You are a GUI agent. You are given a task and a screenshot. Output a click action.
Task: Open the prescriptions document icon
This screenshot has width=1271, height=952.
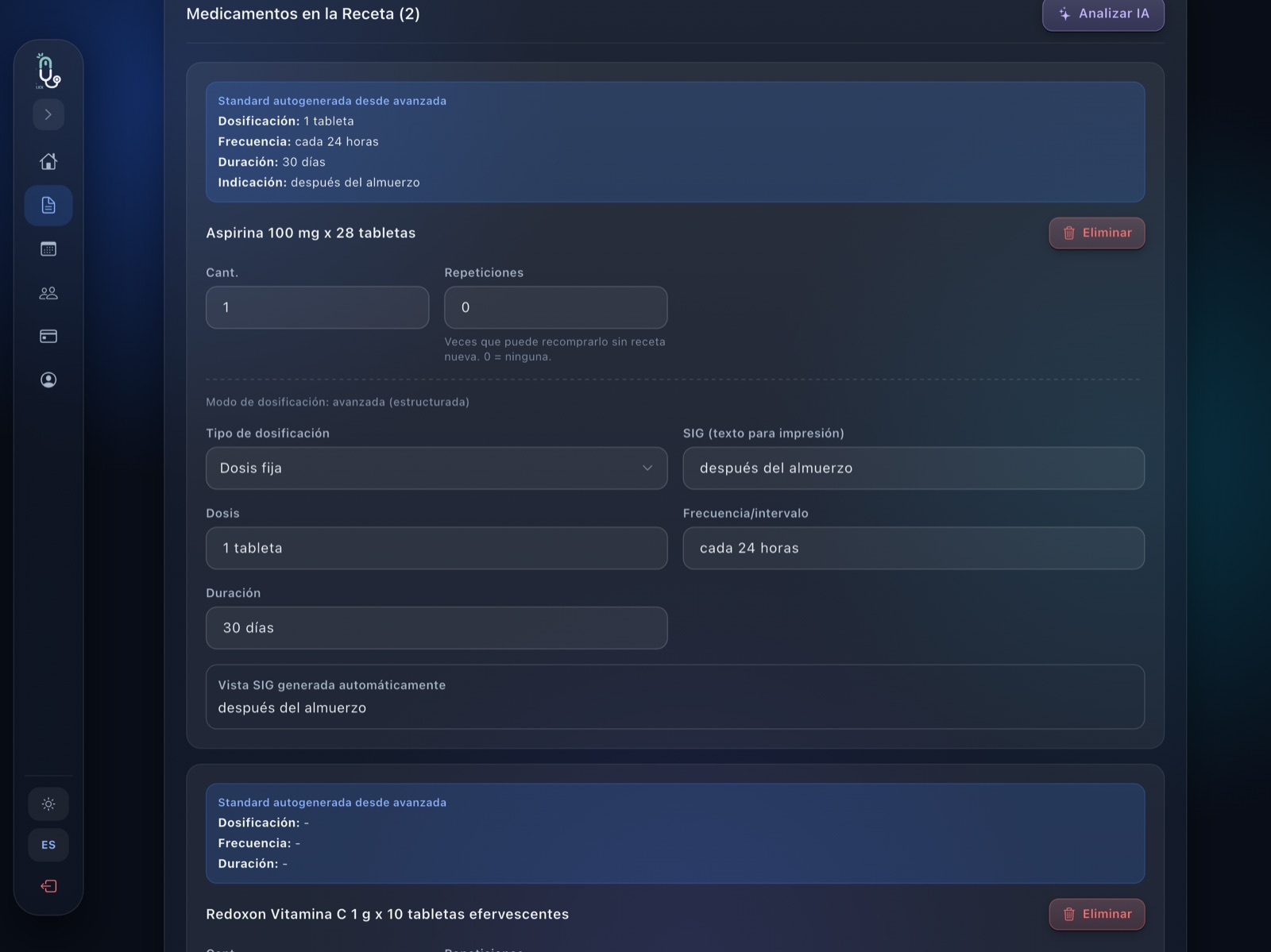[48, 206]
